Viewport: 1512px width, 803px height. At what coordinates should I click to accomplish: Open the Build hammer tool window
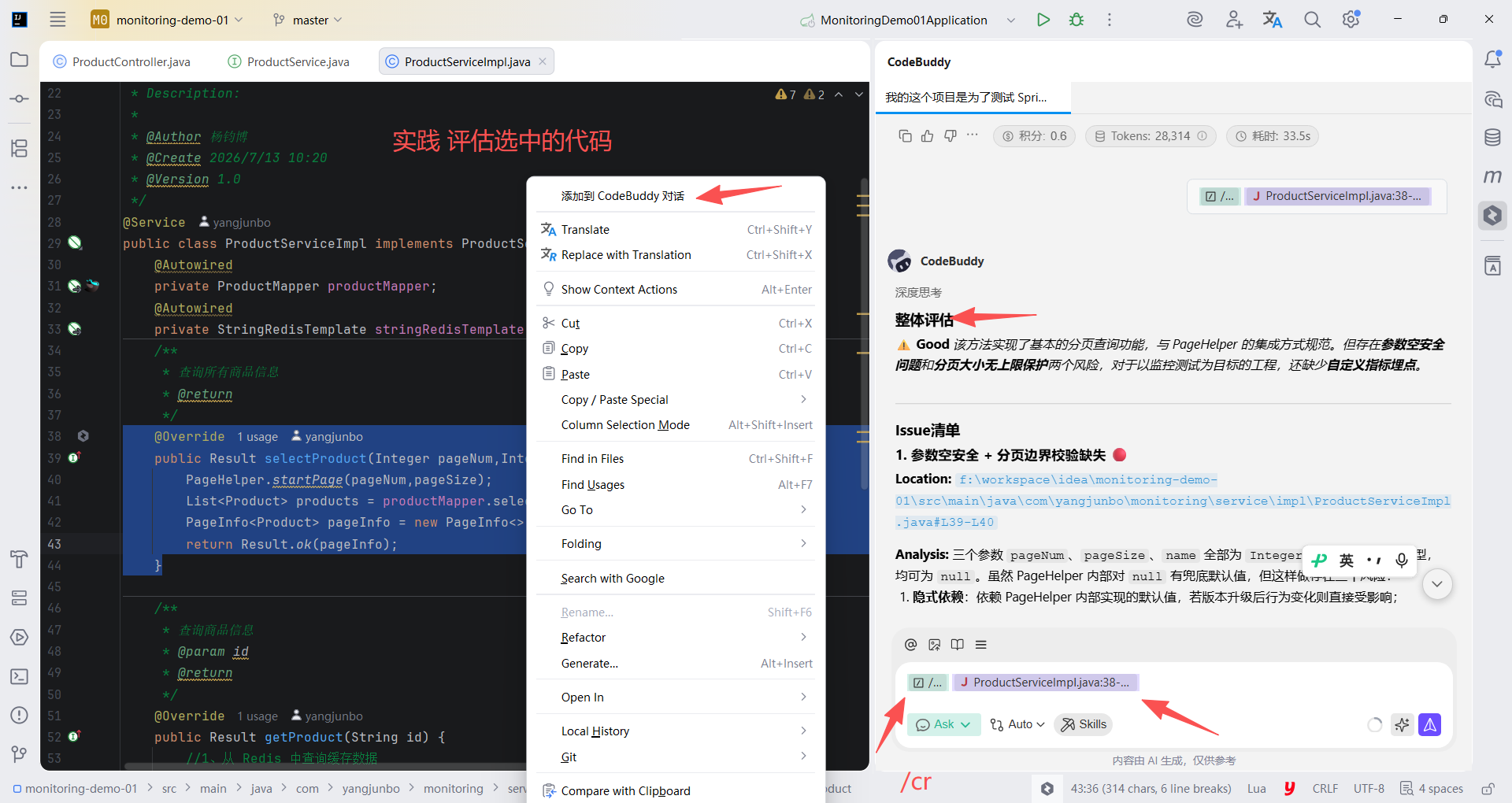tap(20, 559)
